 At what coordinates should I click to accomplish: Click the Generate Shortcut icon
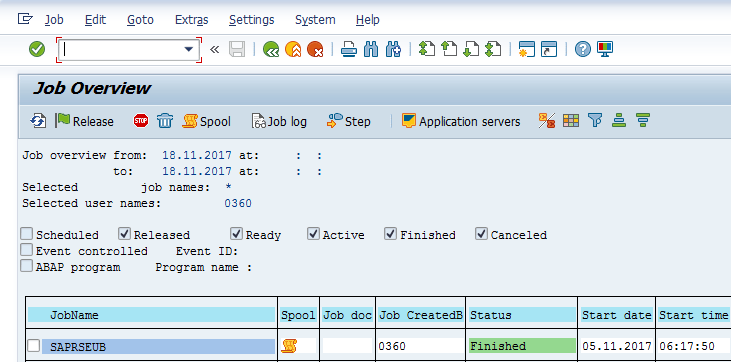[549, 49]
